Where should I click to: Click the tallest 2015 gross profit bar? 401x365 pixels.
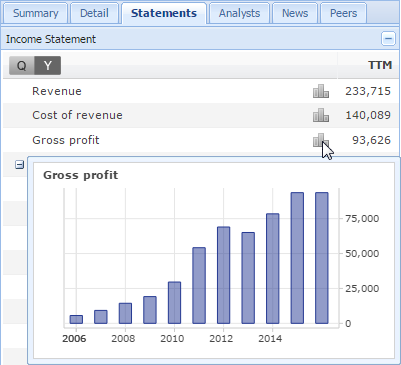point(297,258)
